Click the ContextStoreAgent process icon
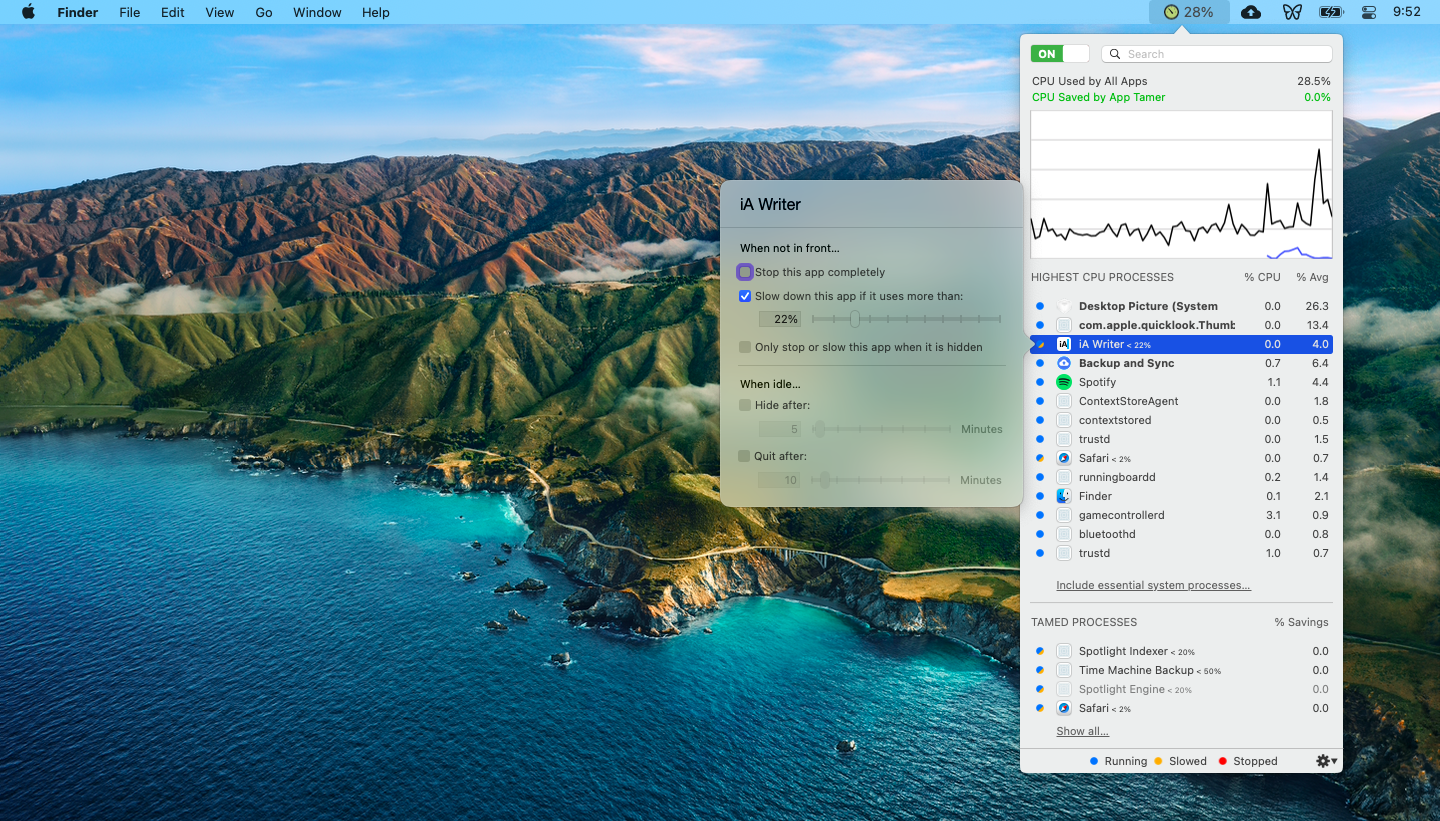Screen dimensions: 1440x821 [1064, 401]
